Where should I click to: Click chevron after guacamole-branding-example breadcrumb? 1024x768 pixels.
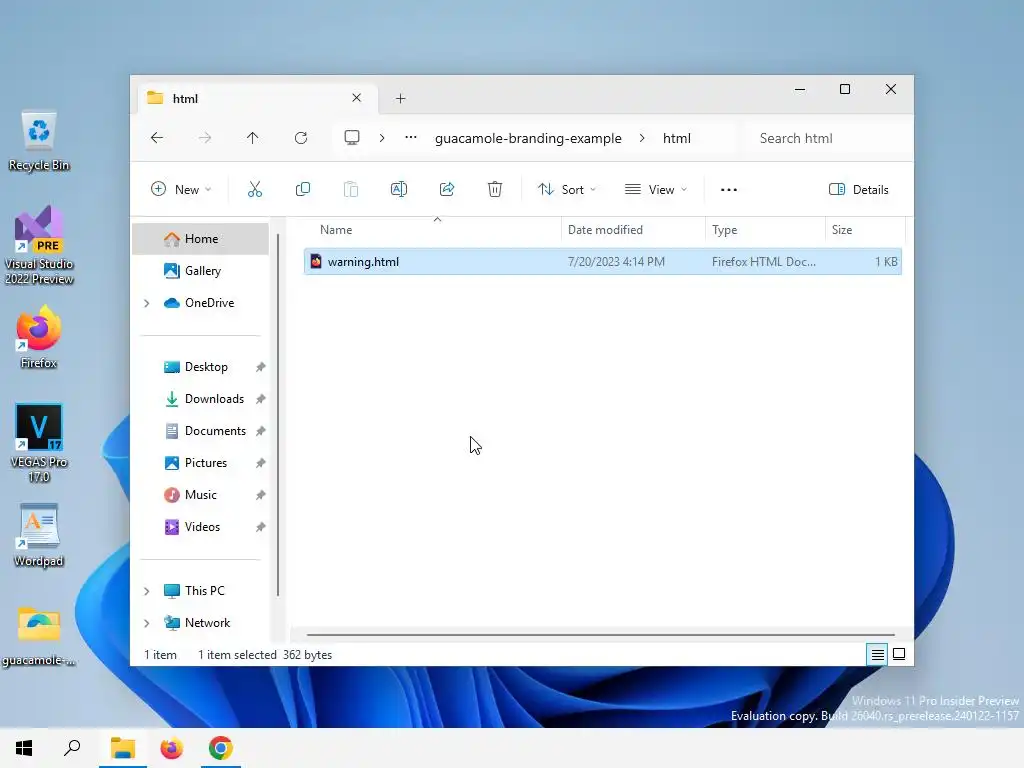click(x=642, y=138)
